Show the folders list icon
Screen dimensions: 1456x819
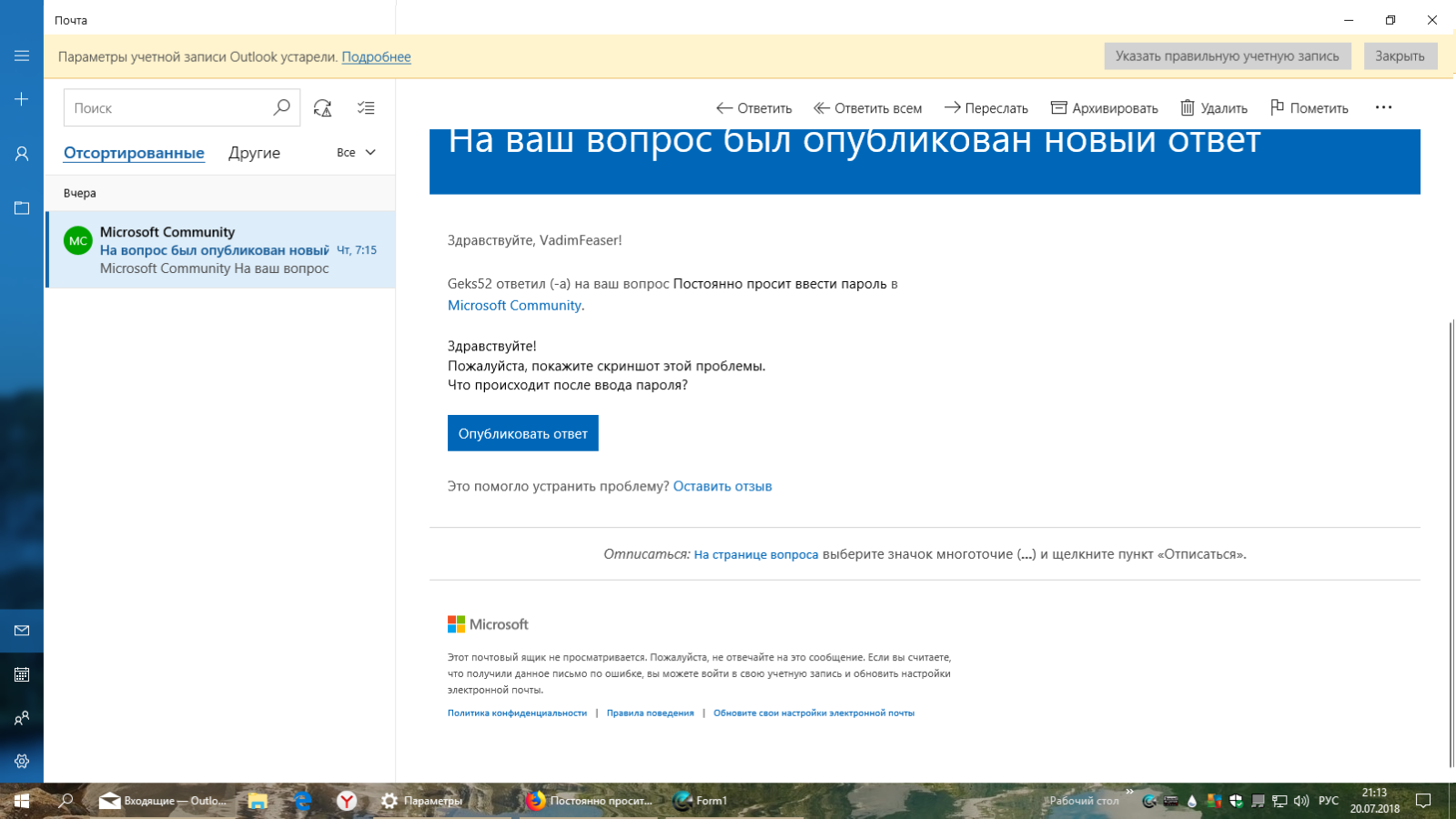click(22, 208)
